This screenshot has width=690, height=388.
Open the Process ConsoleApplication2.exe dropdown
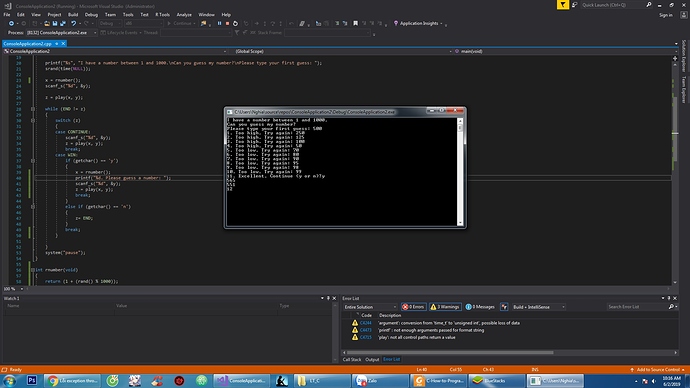click(x=61, y=33)
